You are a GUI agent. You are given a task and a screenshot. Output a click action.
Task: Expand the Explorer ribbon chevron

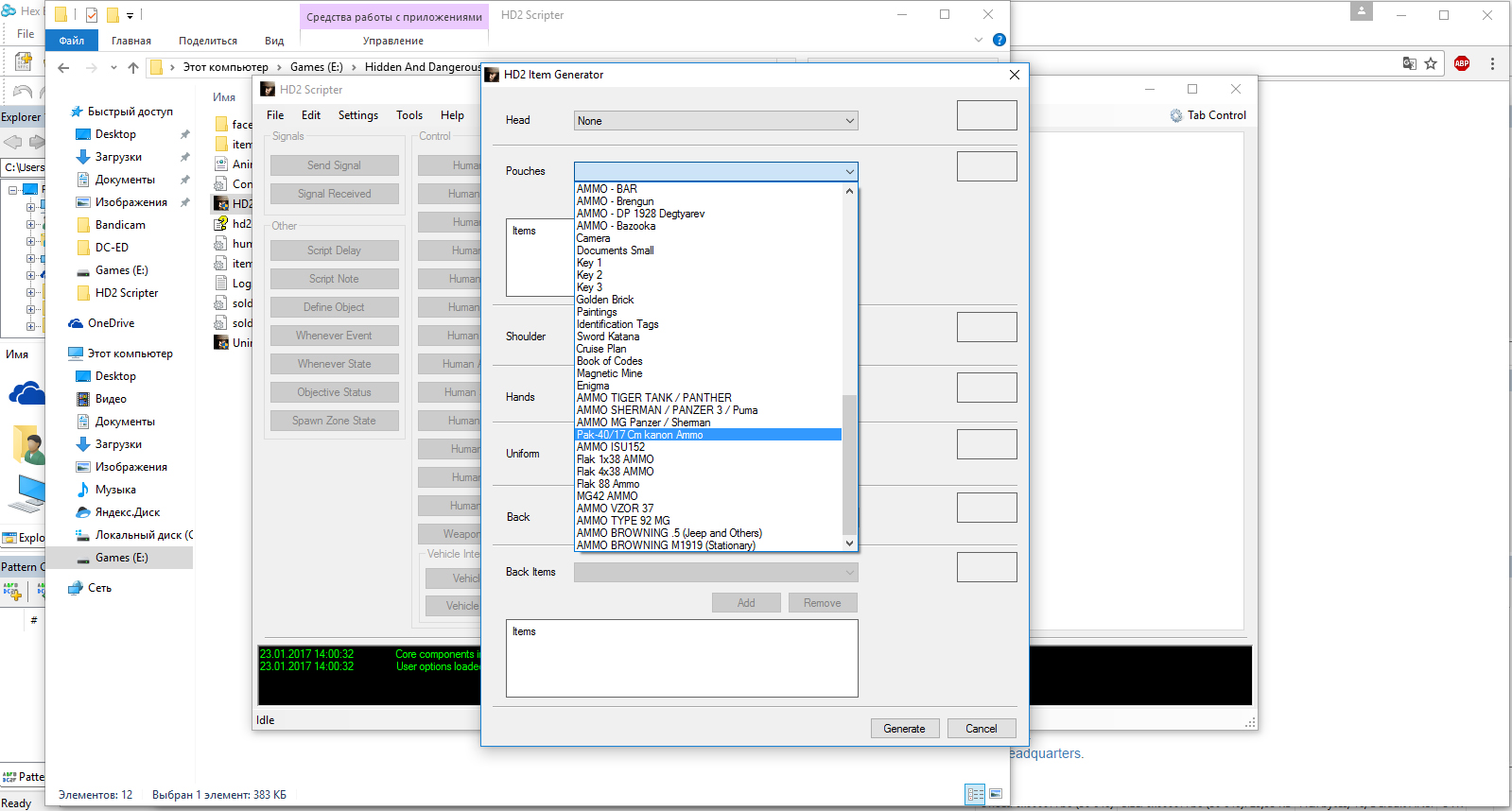click(979, 40)
